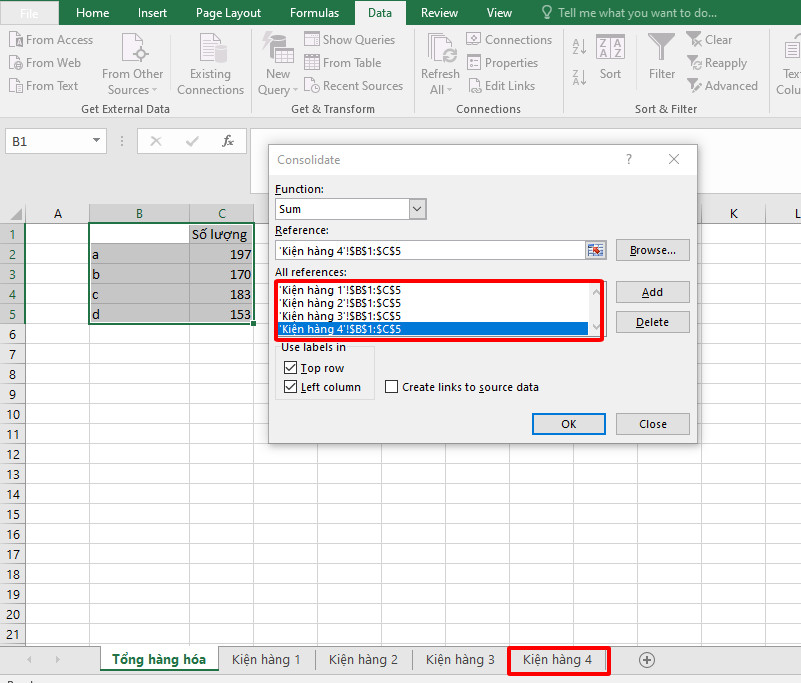Clear the current filter

pyautogui.click(x=709, y=40)
